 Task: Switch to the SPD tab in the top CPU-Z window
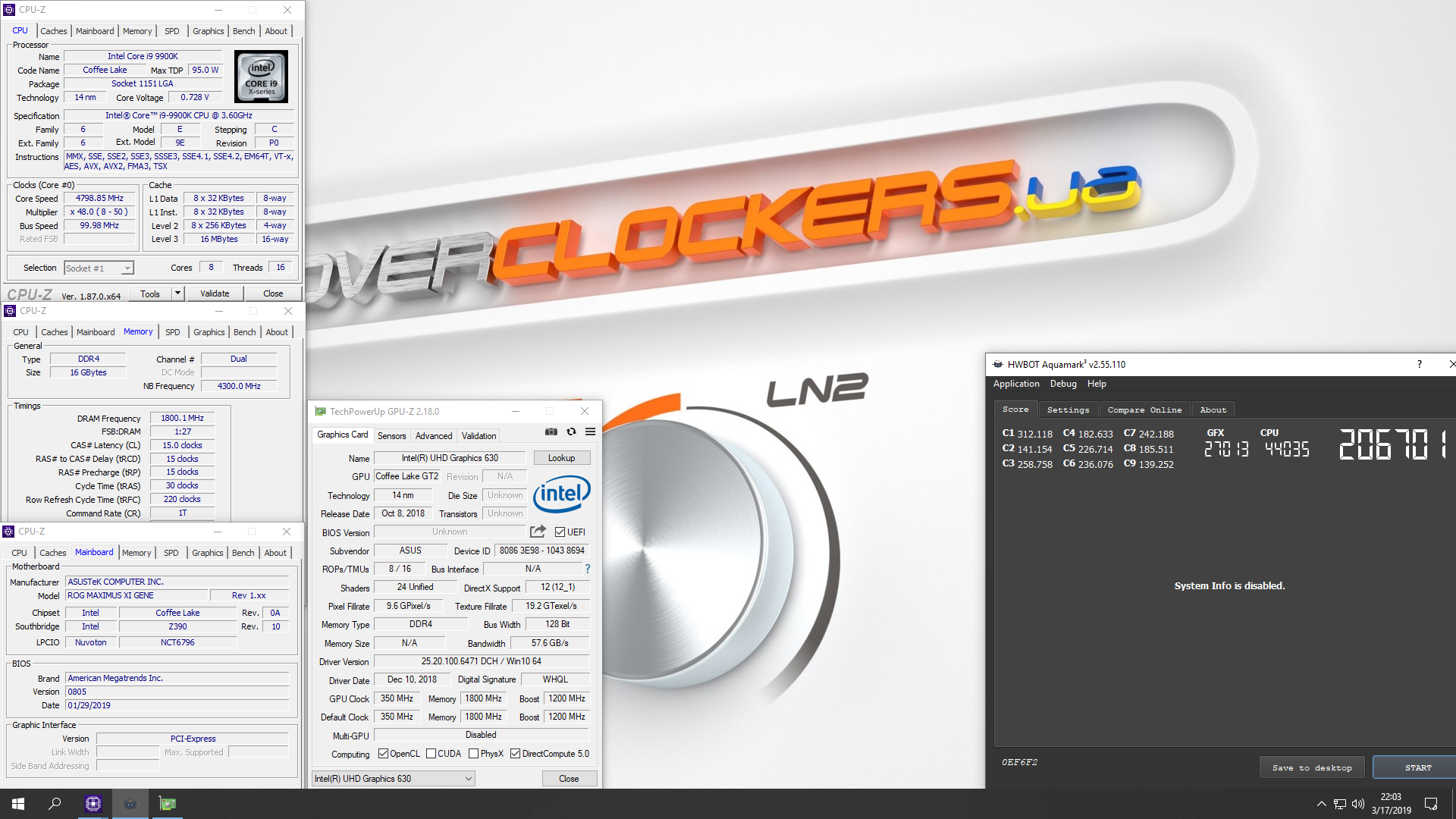[x=172, y=31]
